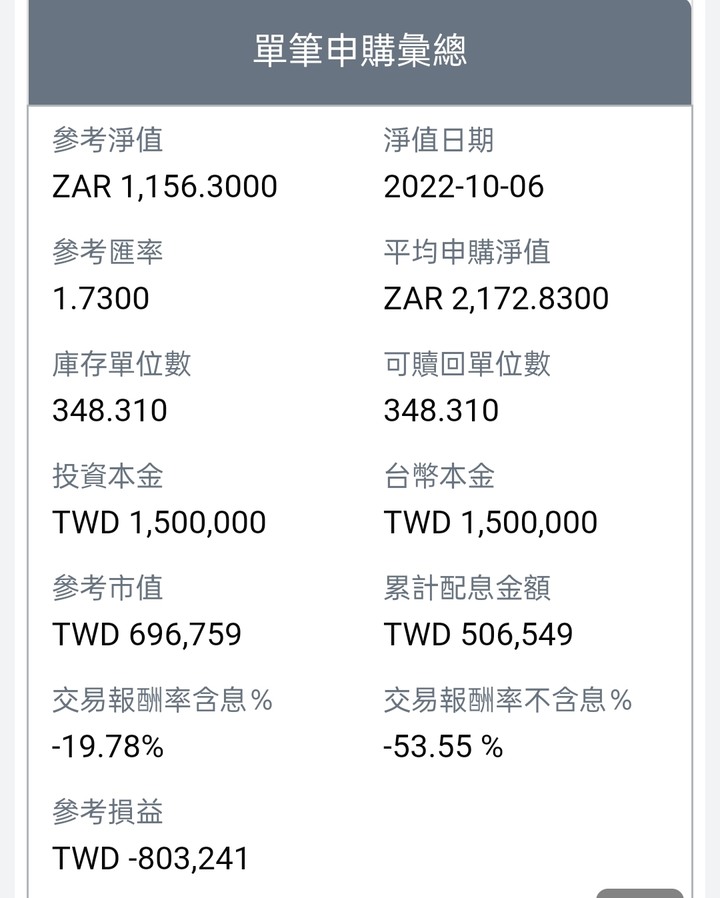The height and width of the screenshot is (898, 720).
Task: Select the 投資本金 amount TWD 1,500,000
Action: [x=159, y=522]
